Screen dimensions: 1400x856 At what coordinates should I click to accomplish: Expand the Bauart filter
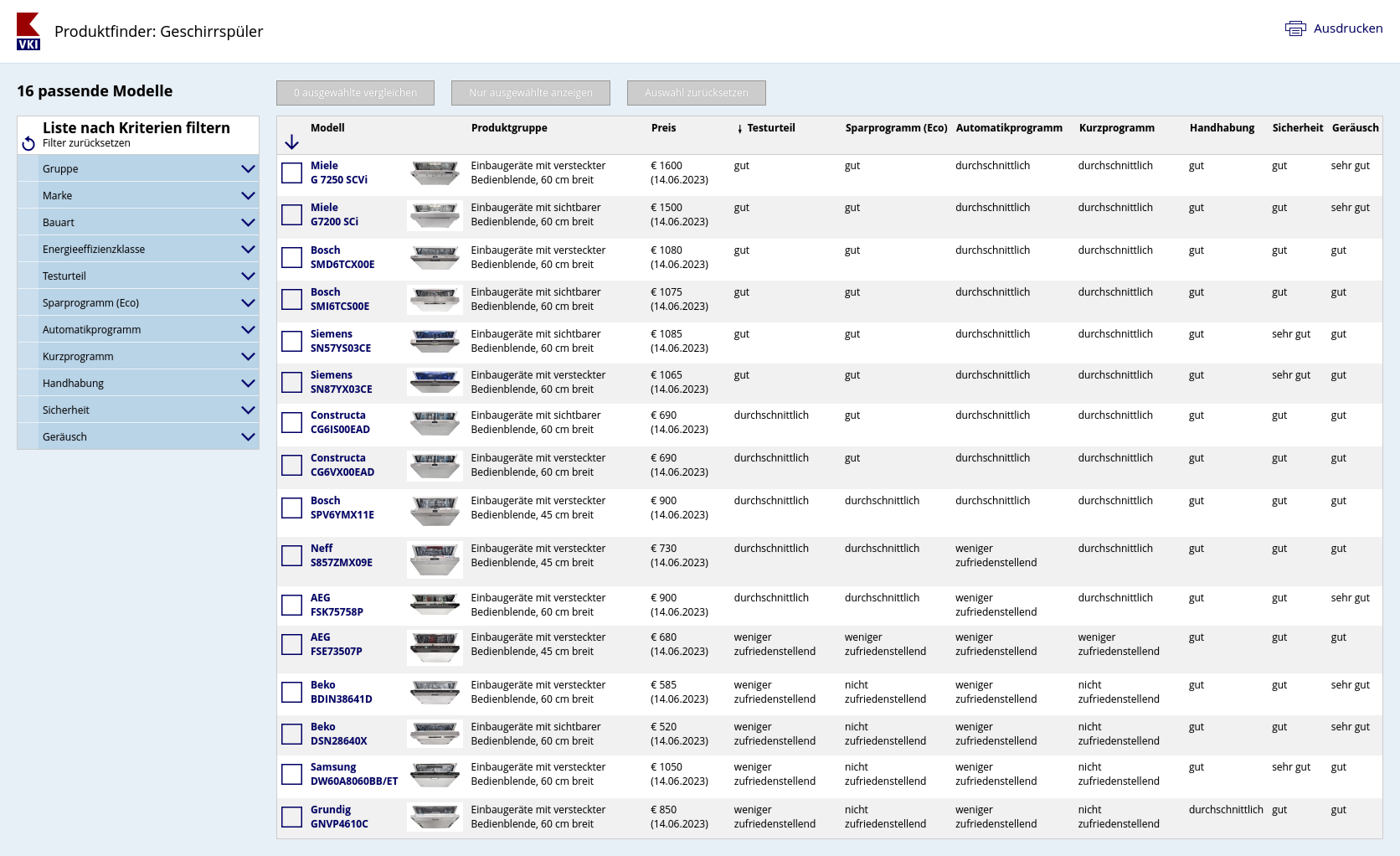click(x=138, y=222)
